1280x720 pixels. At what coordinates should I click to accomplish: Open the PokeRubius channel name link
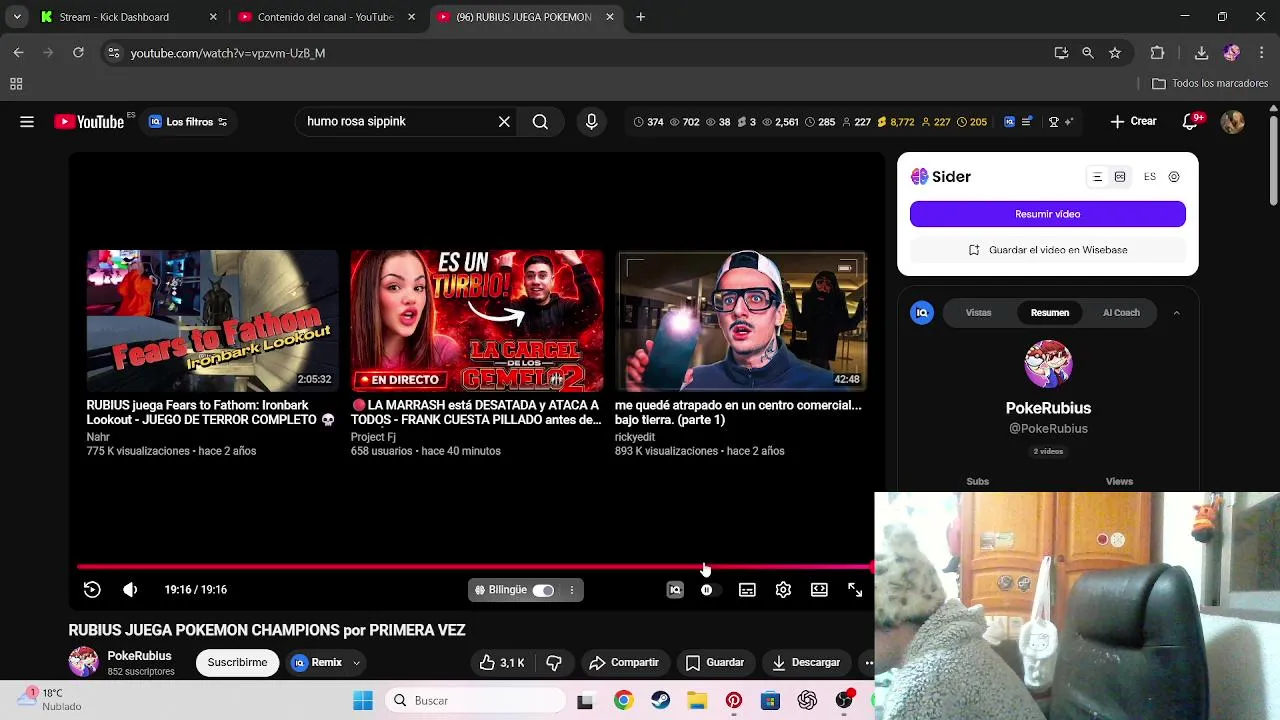point(139,656)
